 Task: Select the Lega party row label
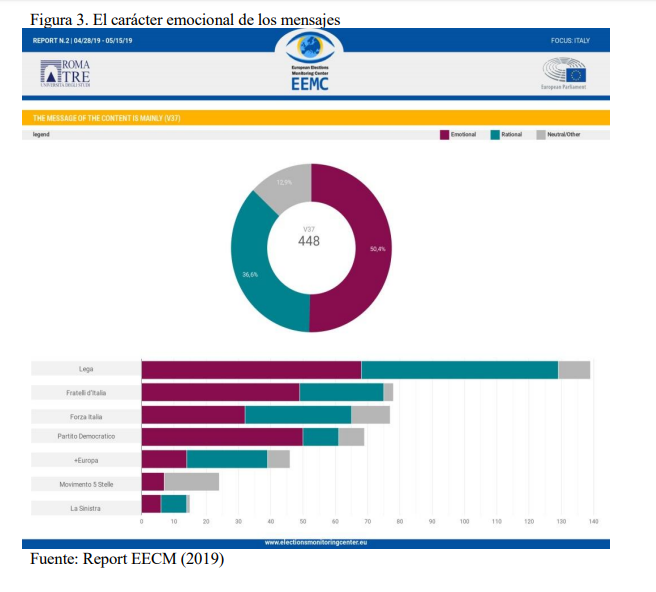pos(86,370)
